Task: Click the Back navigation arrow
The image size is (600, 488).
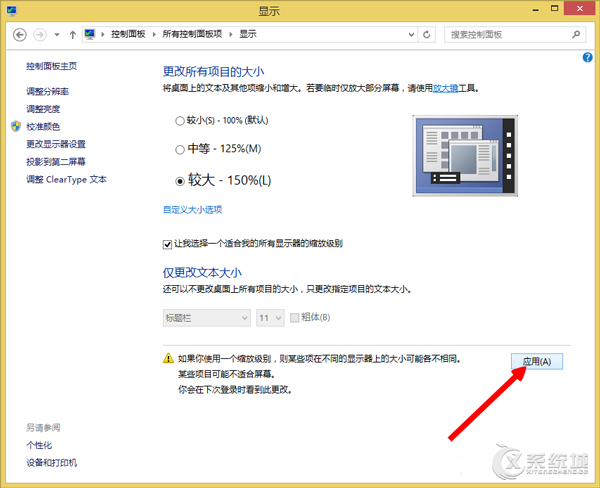Action: tap(20, 35)
